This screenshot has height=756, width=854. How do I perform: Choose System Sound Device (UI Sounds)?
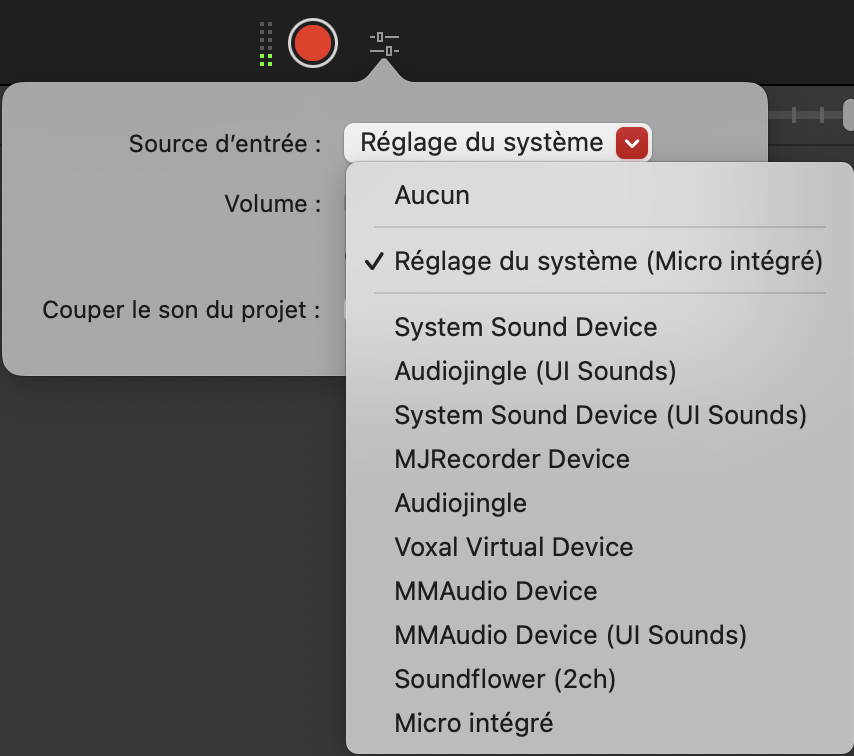click(600, 415)
